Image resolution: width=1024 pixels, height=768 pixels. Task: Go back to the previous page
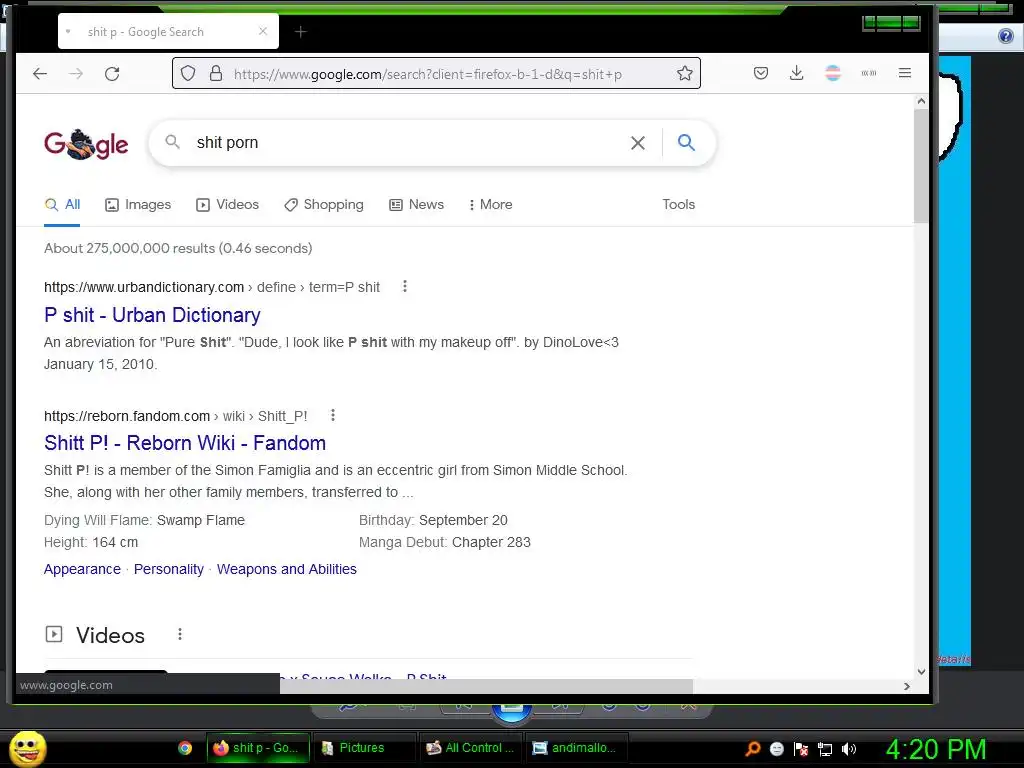tap(40, 74)
